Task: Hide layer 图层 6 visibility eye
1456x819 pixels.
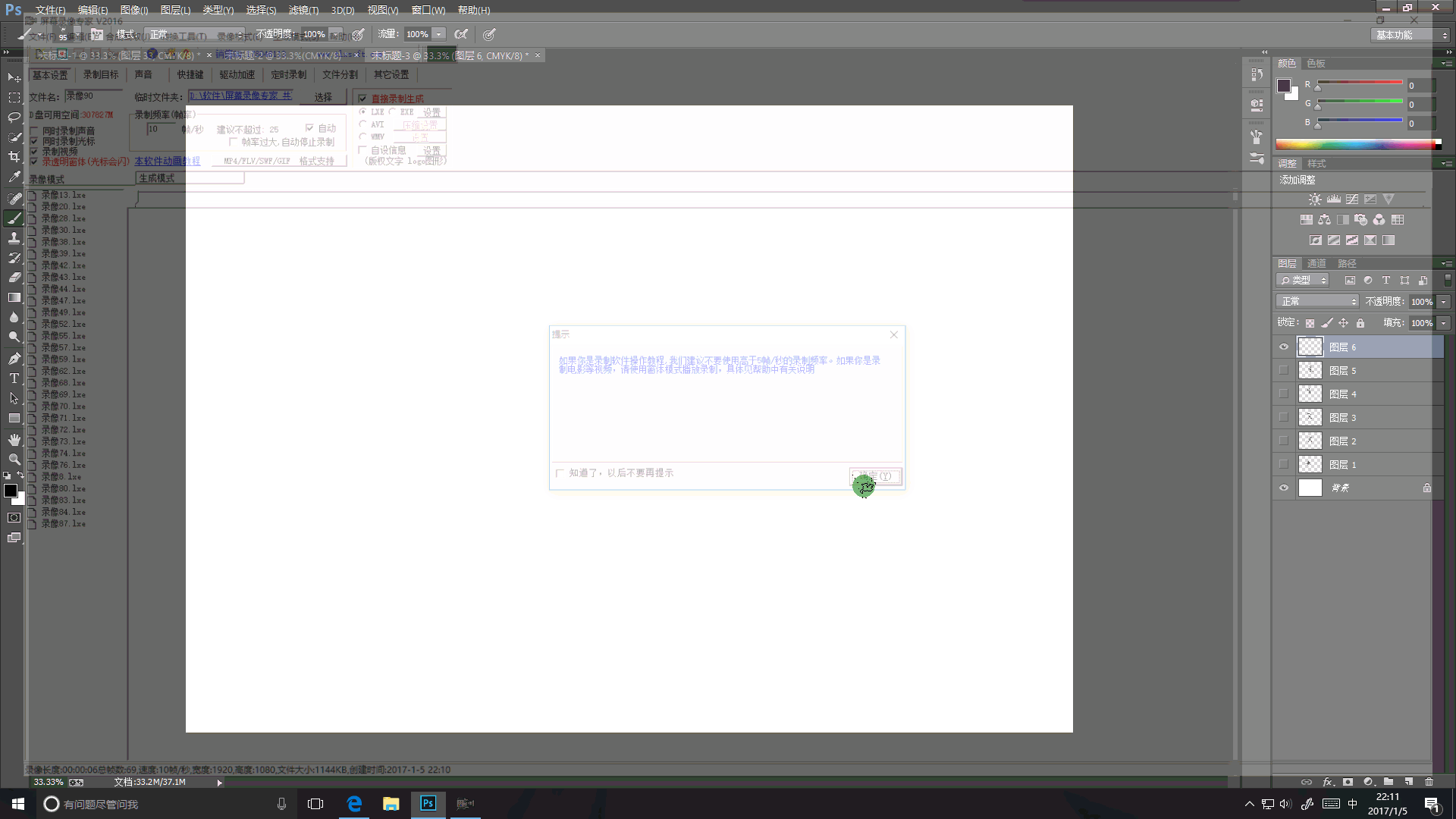Action: pyautogui.click(x=1284, y=347)
